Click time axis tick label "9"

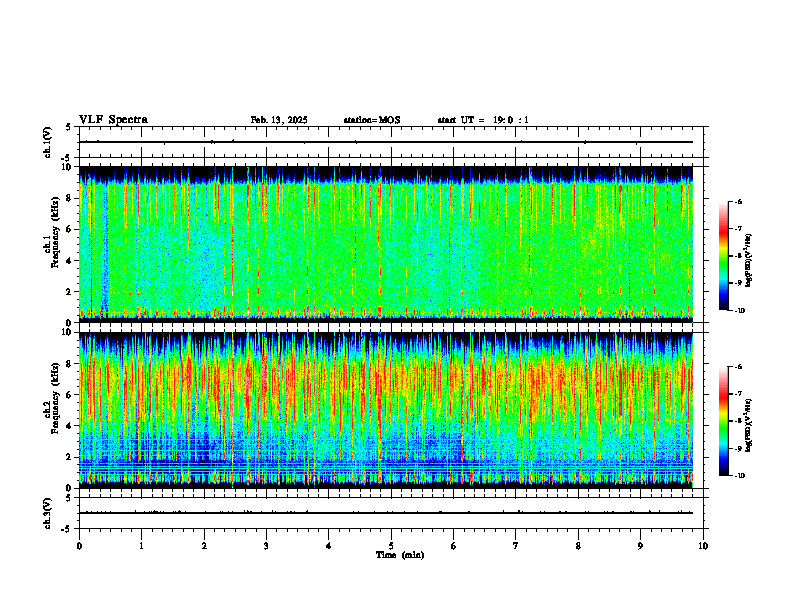click(640, 546)
